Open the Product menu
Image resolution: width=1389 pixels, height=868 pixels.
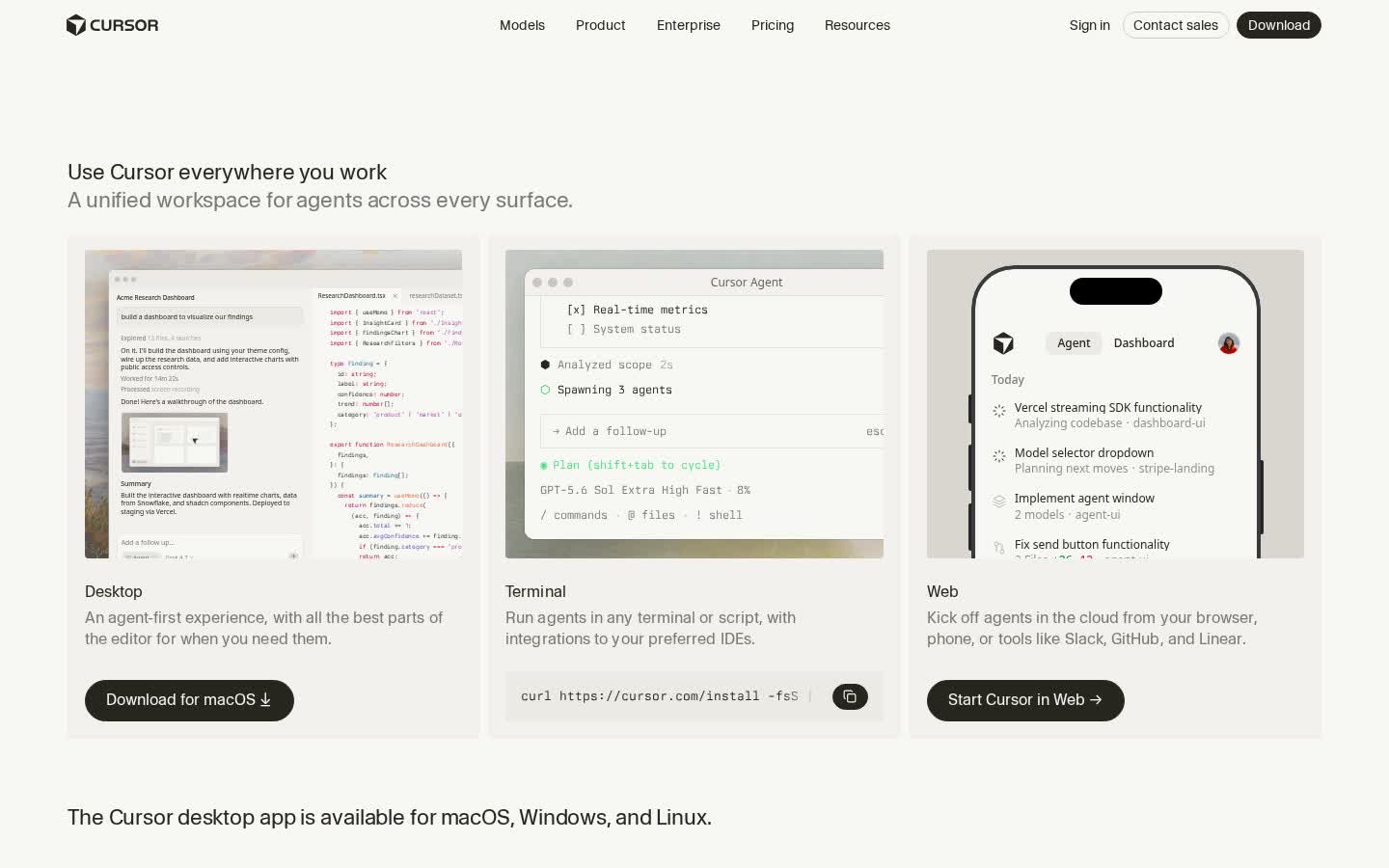point(600,25)
